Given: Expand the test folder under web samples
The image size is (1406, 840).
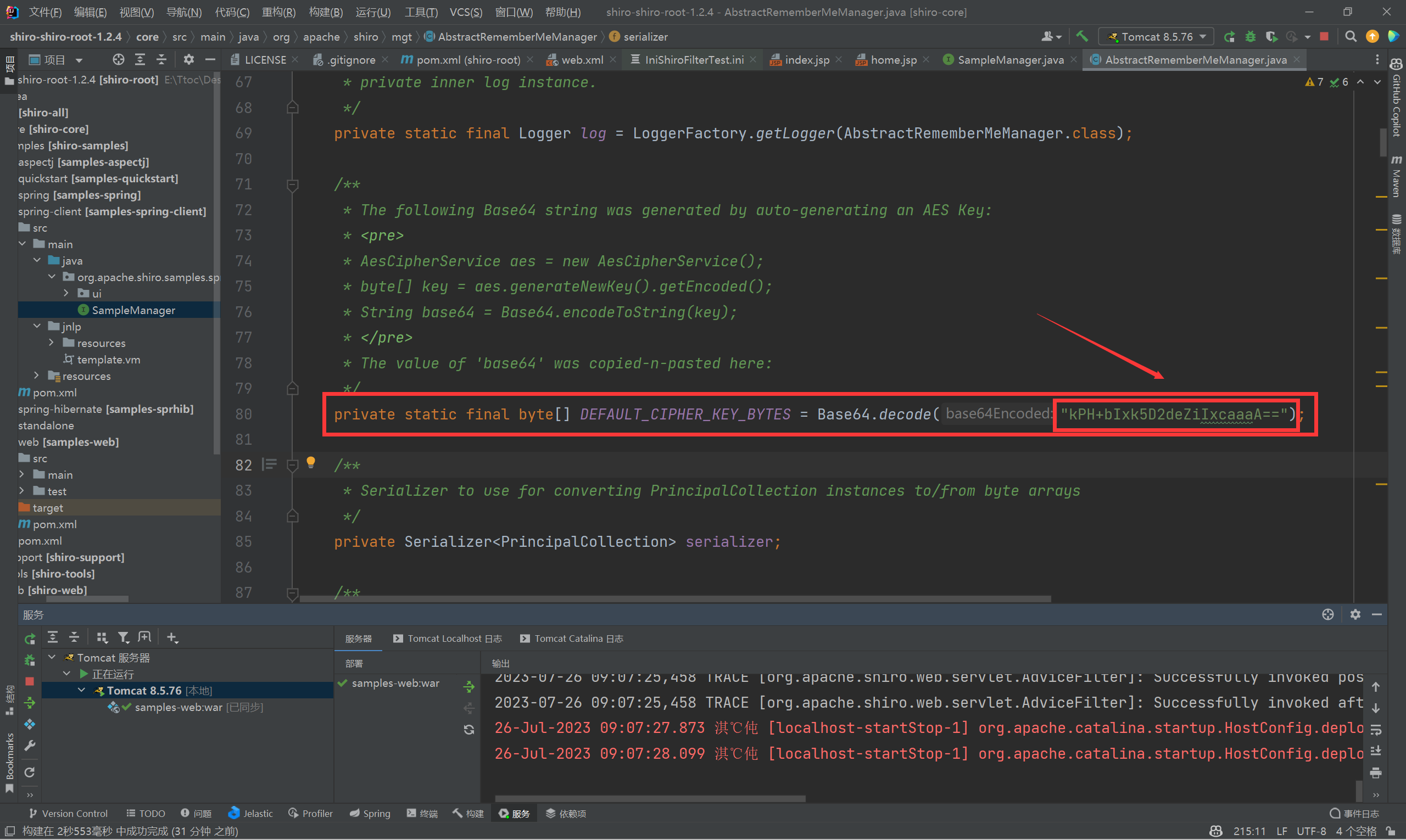Looking at the screenshot, I should [22, 491].
